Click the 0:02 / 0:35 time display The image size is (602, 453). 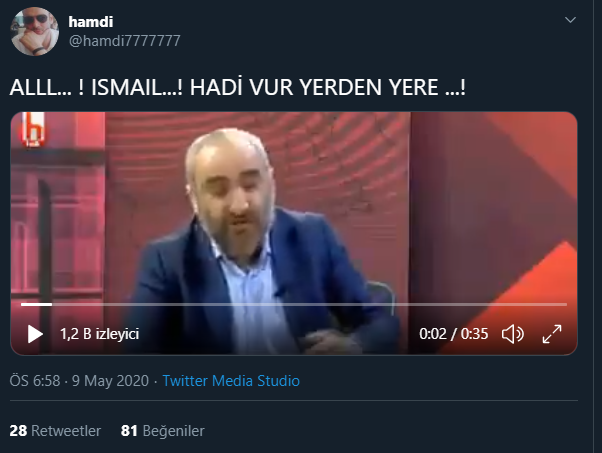pos(454,334)
